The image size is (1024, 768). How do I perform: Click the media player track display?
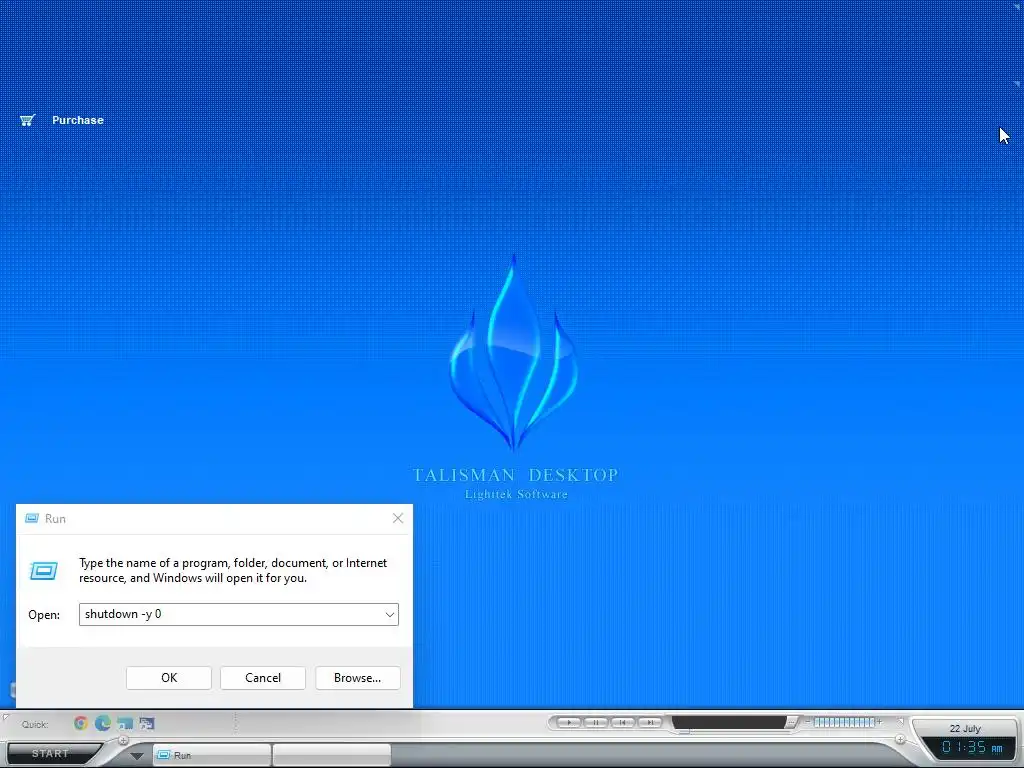729,722
